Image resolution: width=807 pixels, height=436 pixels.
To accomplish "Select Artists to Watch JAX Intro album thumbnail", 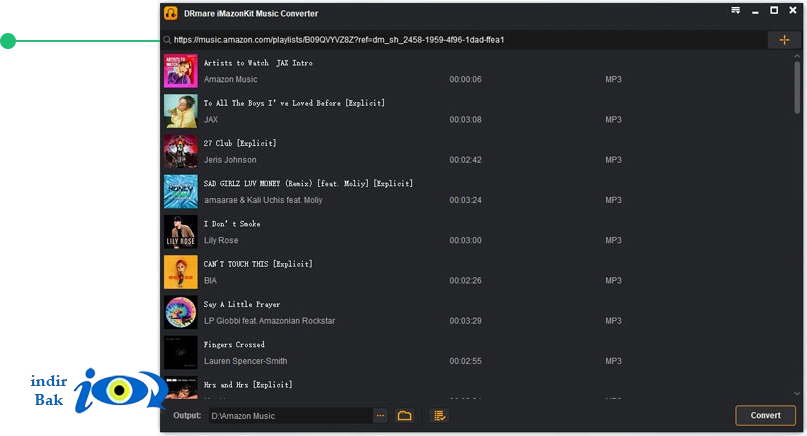I will 181,71.
